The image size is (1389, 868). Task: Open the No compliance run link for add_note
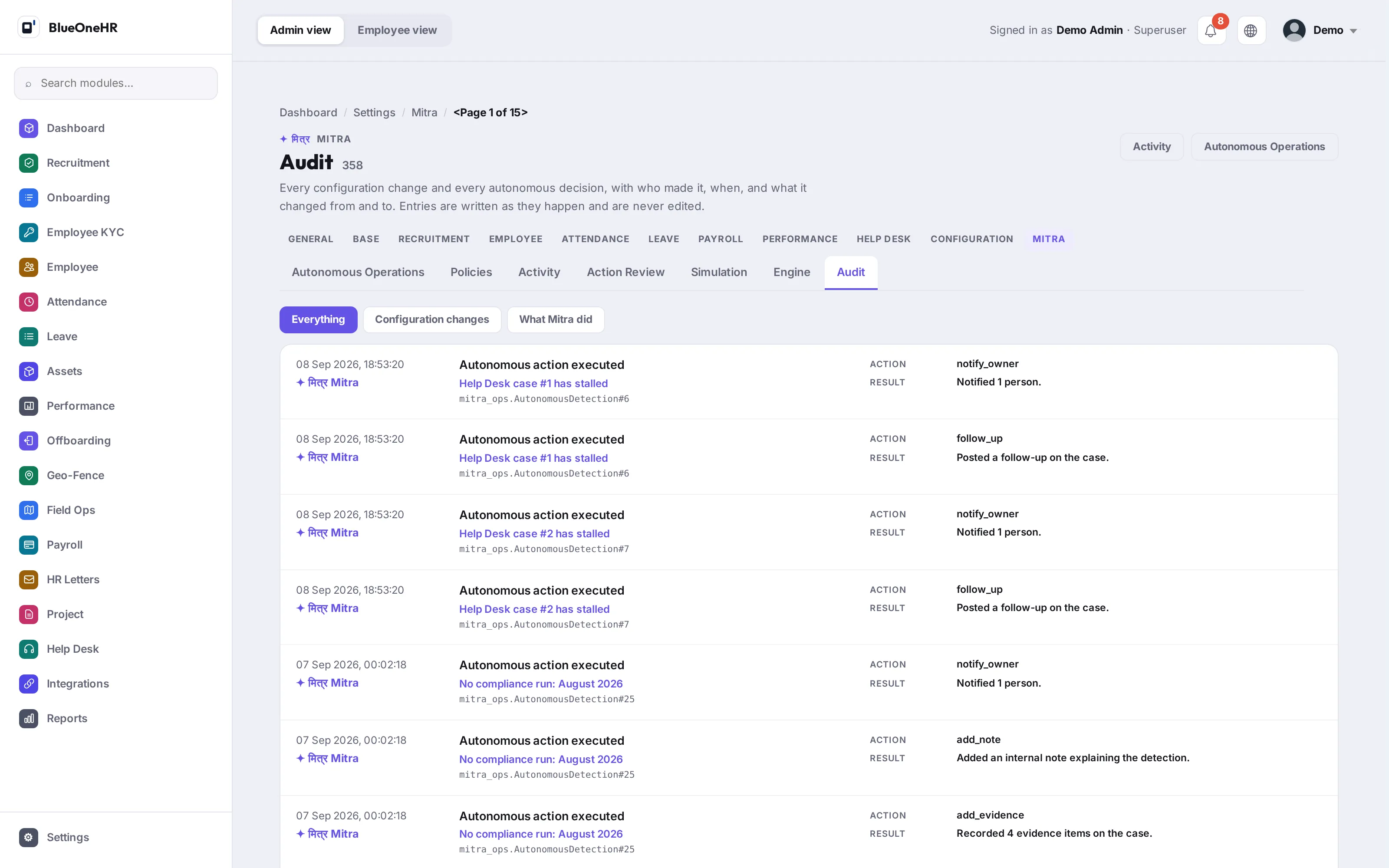point(541,759)
